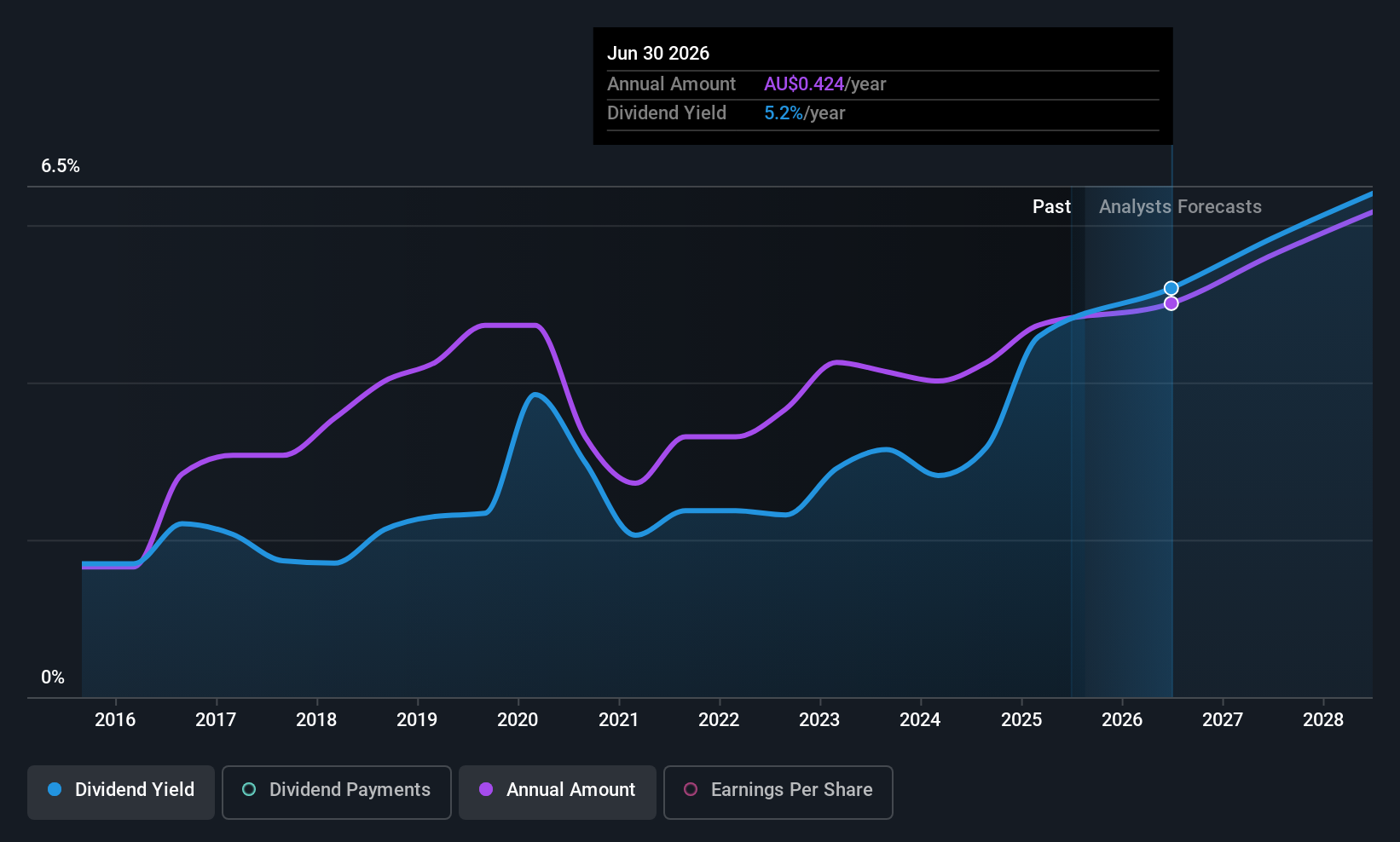The image size is (1400, 842).
Task: Enable the Dividend Payments series
Action: click(336, 792)
